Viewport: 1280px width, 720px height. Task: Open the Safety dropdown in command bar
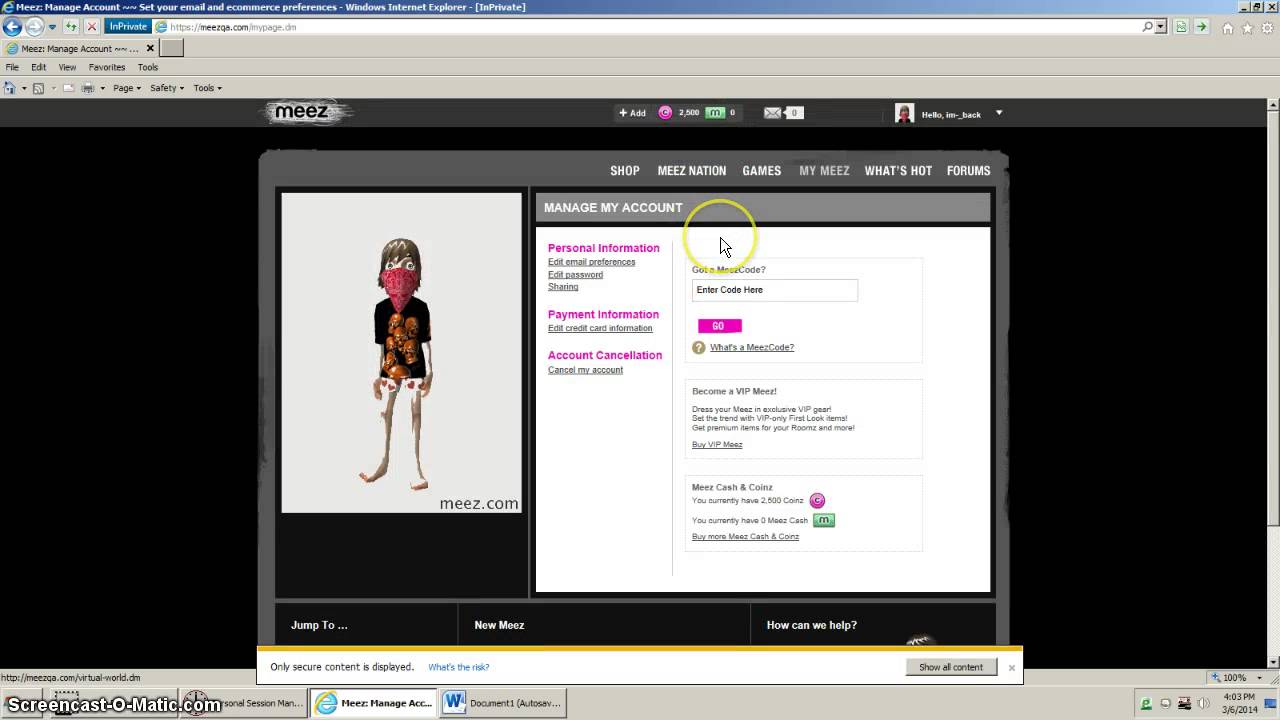pyautogui.click(x=167, y=88)
